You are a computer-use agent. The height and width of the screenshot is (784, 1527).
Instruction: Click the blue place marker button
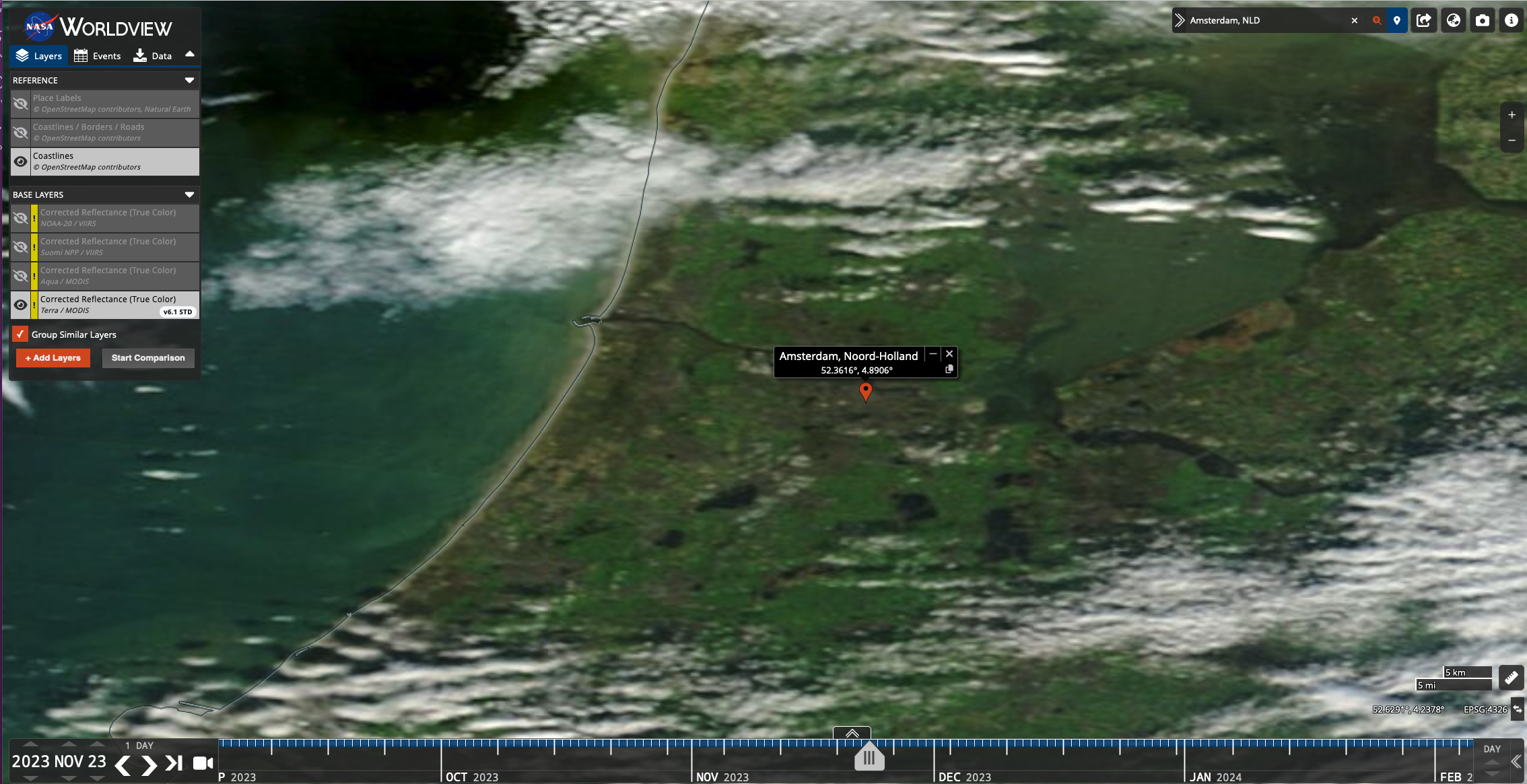click(1397, 20)
